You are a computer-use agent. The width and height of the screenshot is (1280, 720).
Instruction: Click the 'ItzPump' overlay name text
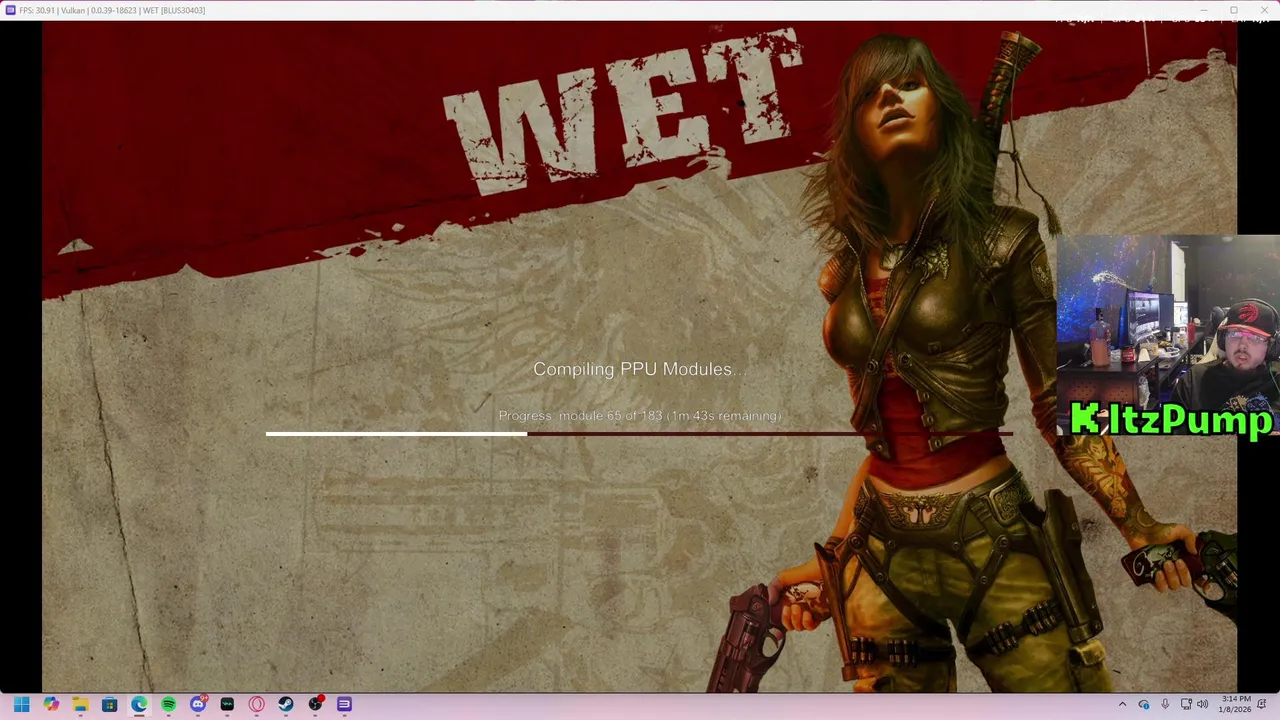click(1170, 419)
